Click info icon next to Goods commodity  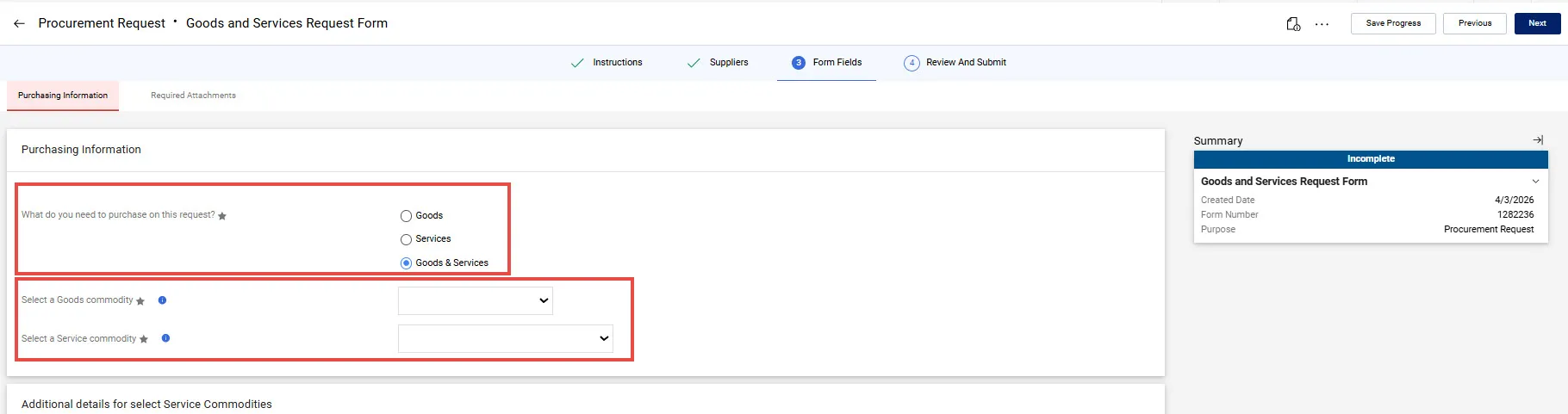click(162, 300)
